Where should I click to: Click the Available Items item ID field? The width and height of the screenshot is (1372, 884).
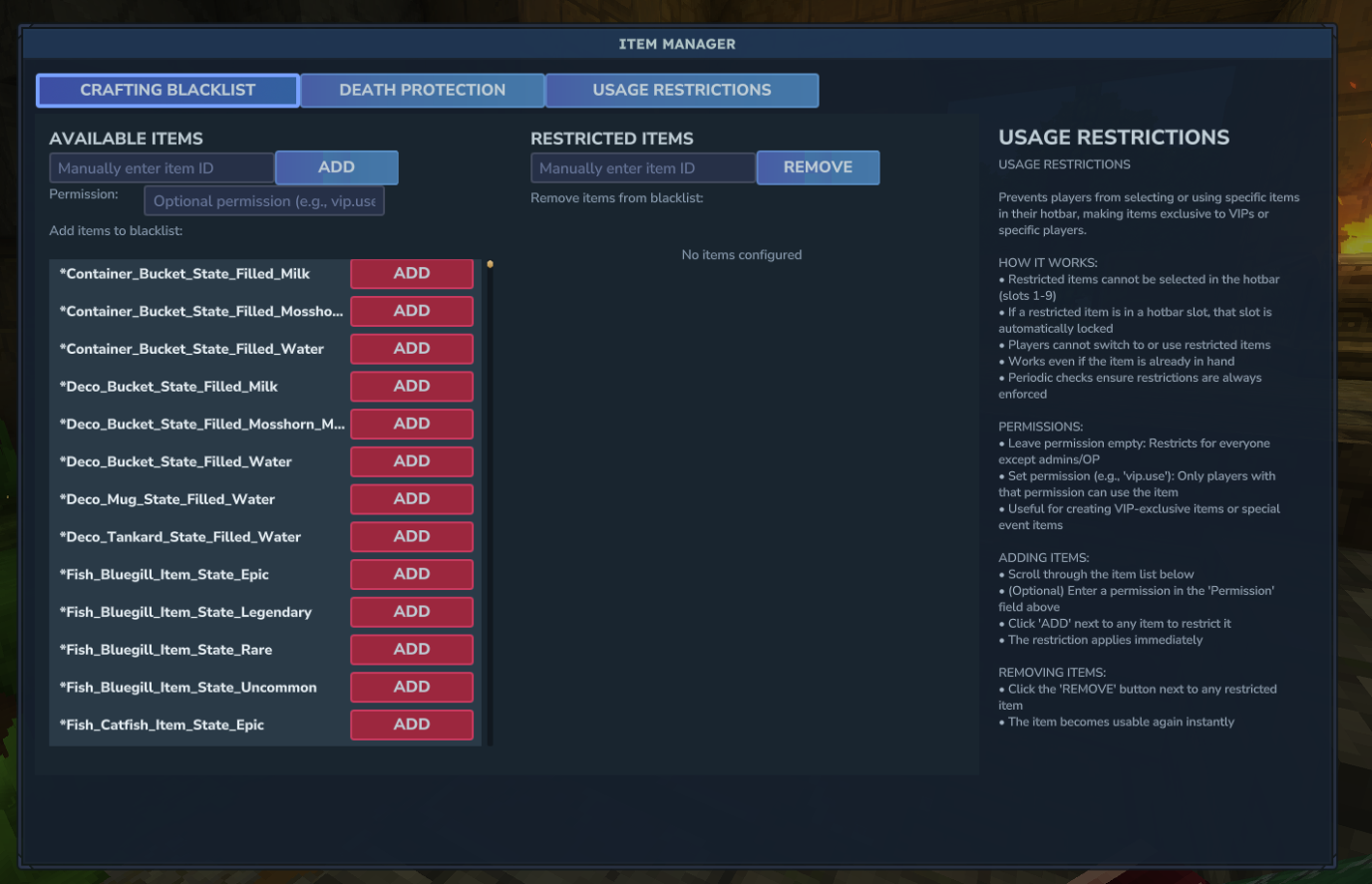coord(162,168)
